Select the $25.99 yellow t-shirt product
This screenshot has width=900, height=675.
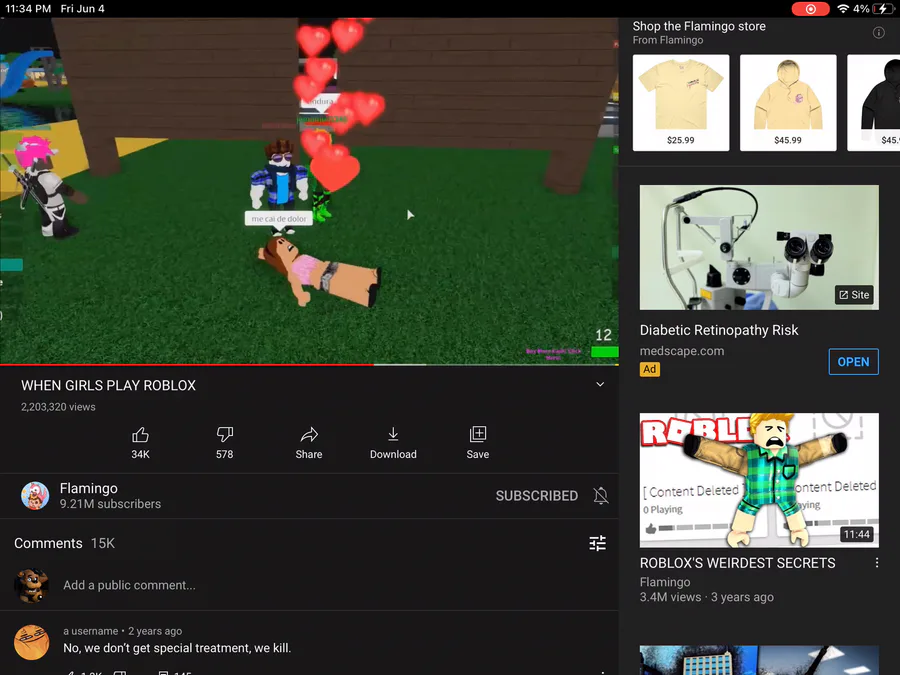(681, 103)
